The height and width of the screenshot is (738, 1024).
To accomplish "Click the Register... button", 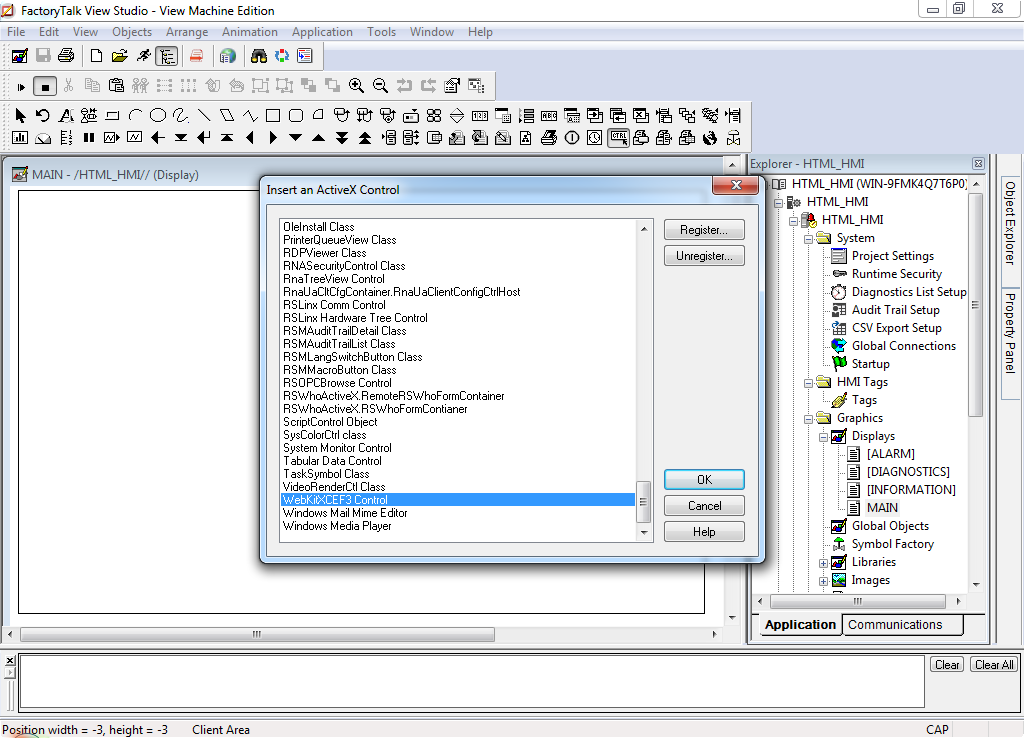I will pos(704,230).
